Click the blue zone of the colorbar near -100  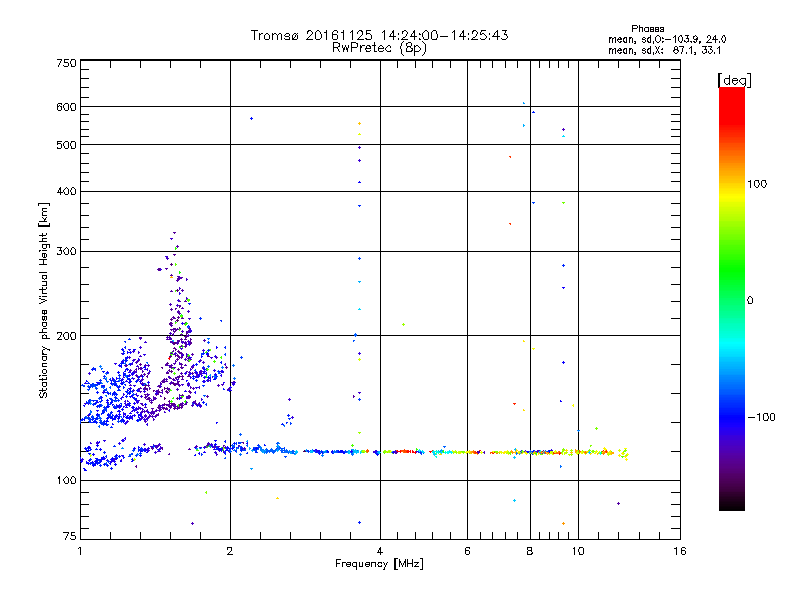(x=732, y=416)
